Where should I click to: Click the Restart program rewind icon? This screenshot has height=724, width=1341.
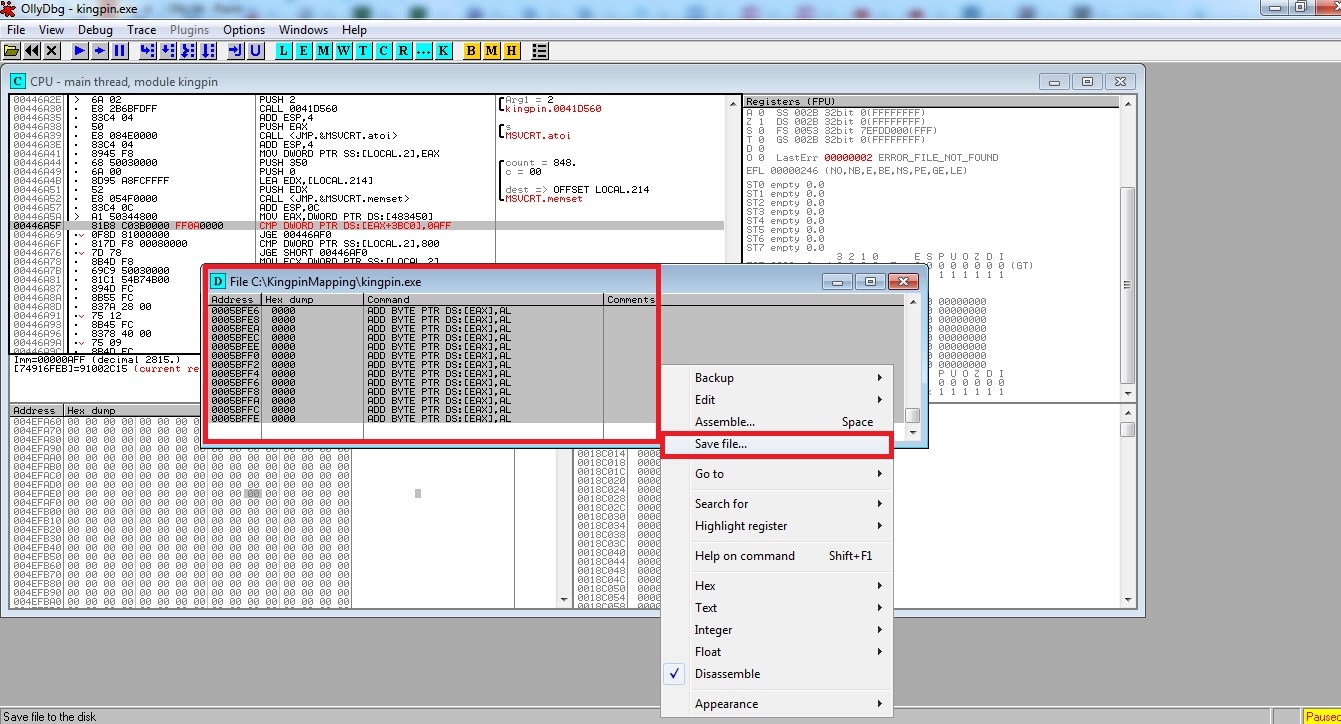(32, 50)
